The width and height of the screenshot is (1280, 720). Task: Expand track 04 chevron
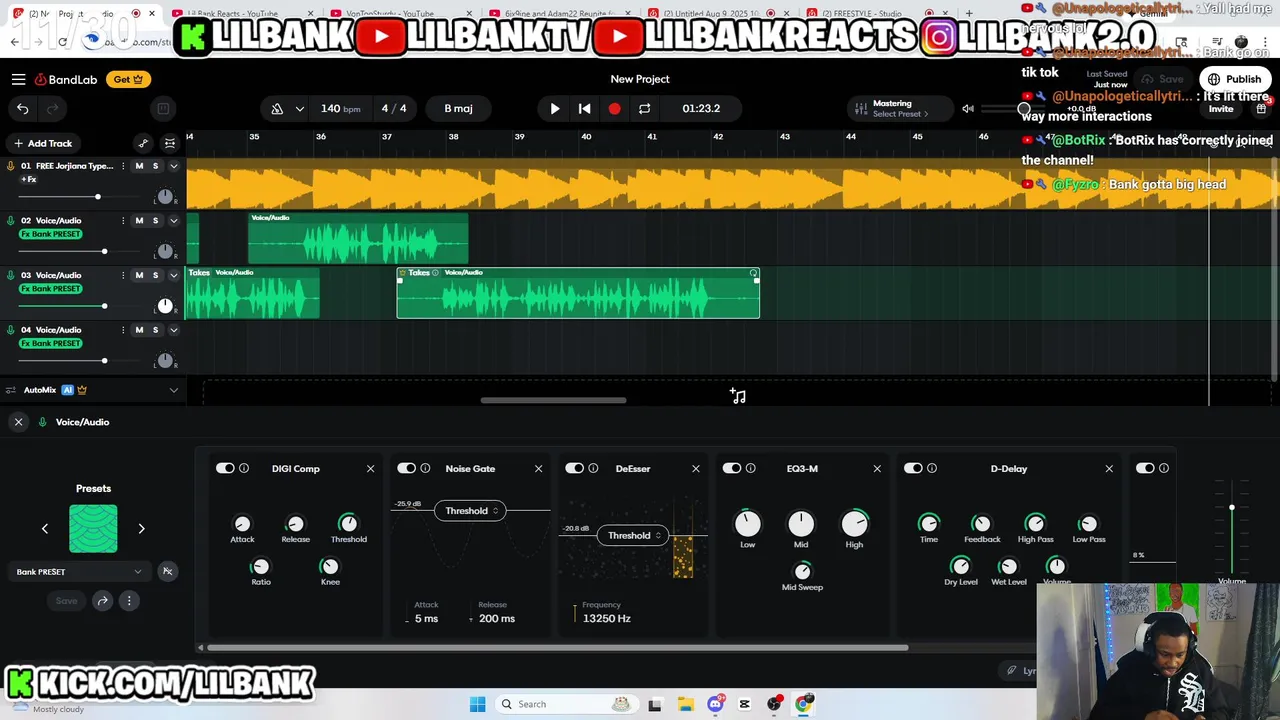tap(173, 329)
